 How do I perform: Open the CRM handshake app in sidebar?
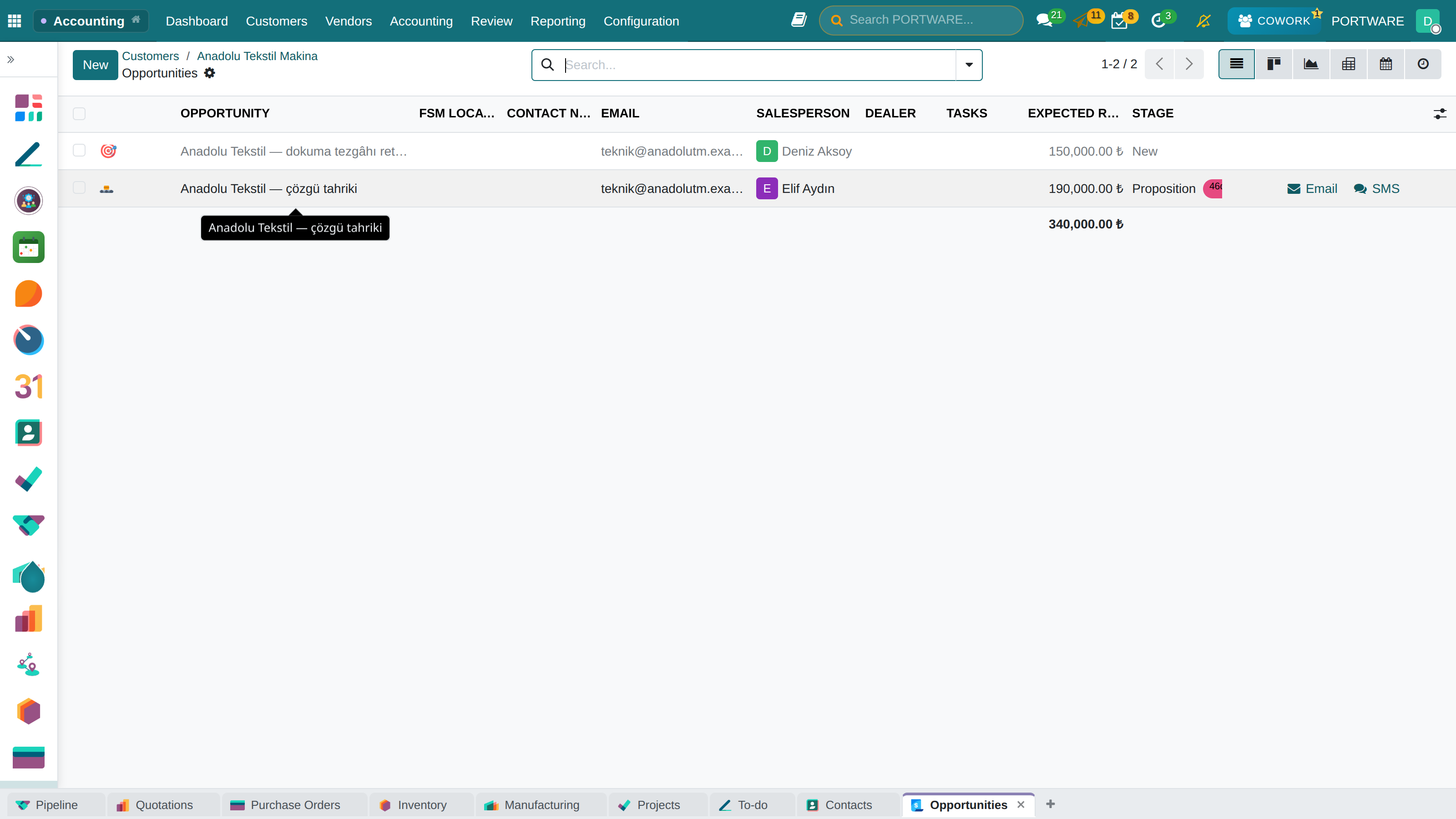[28, 525]
